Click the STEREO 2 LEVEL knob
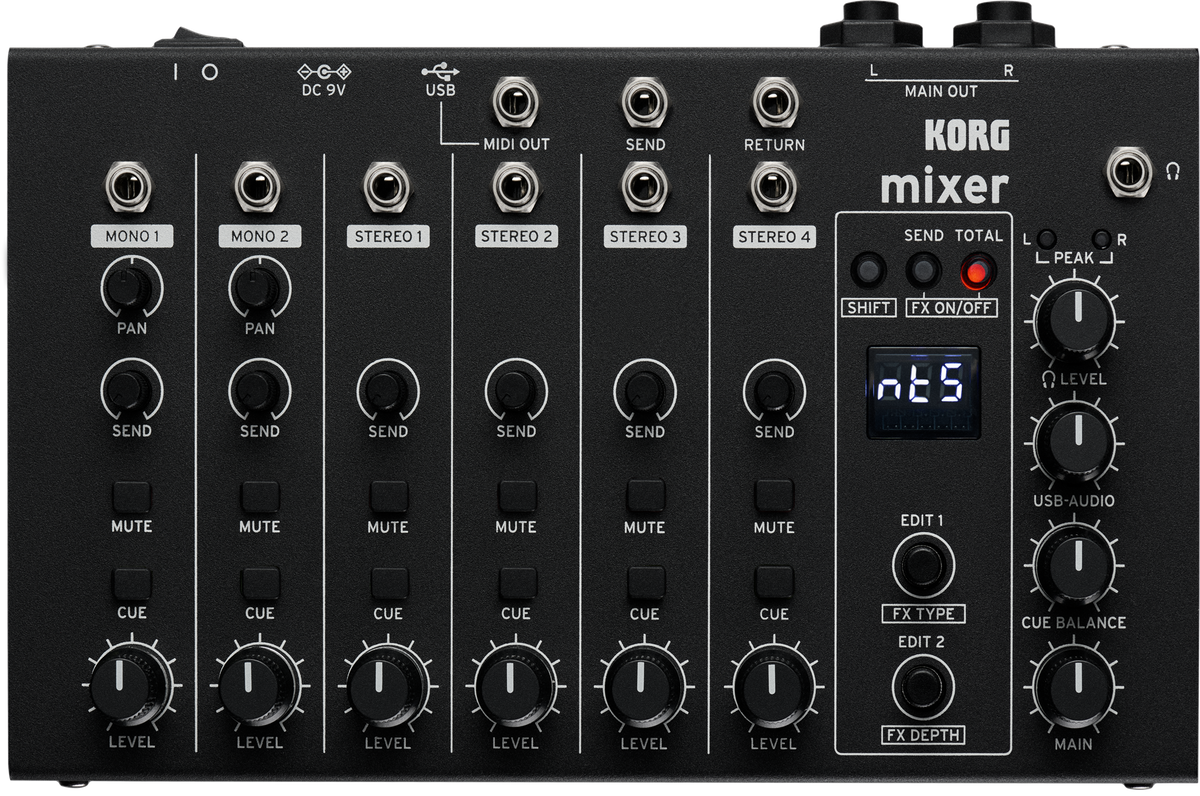The width and height of the screenshot is (1200, 796). [x=516, y=687]
